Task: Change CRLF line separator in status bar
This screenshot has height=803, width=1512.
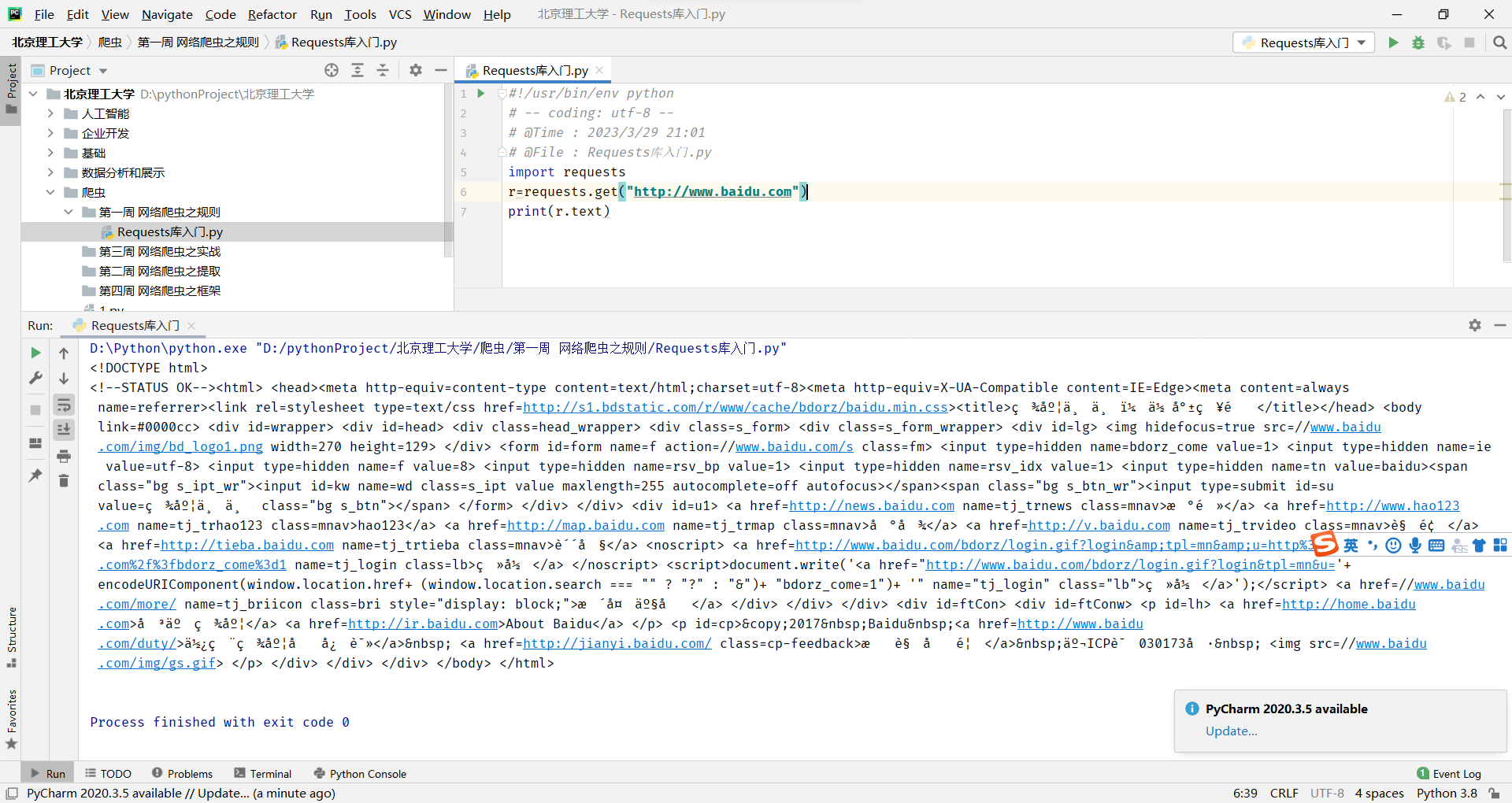Action: point(1284,793)
